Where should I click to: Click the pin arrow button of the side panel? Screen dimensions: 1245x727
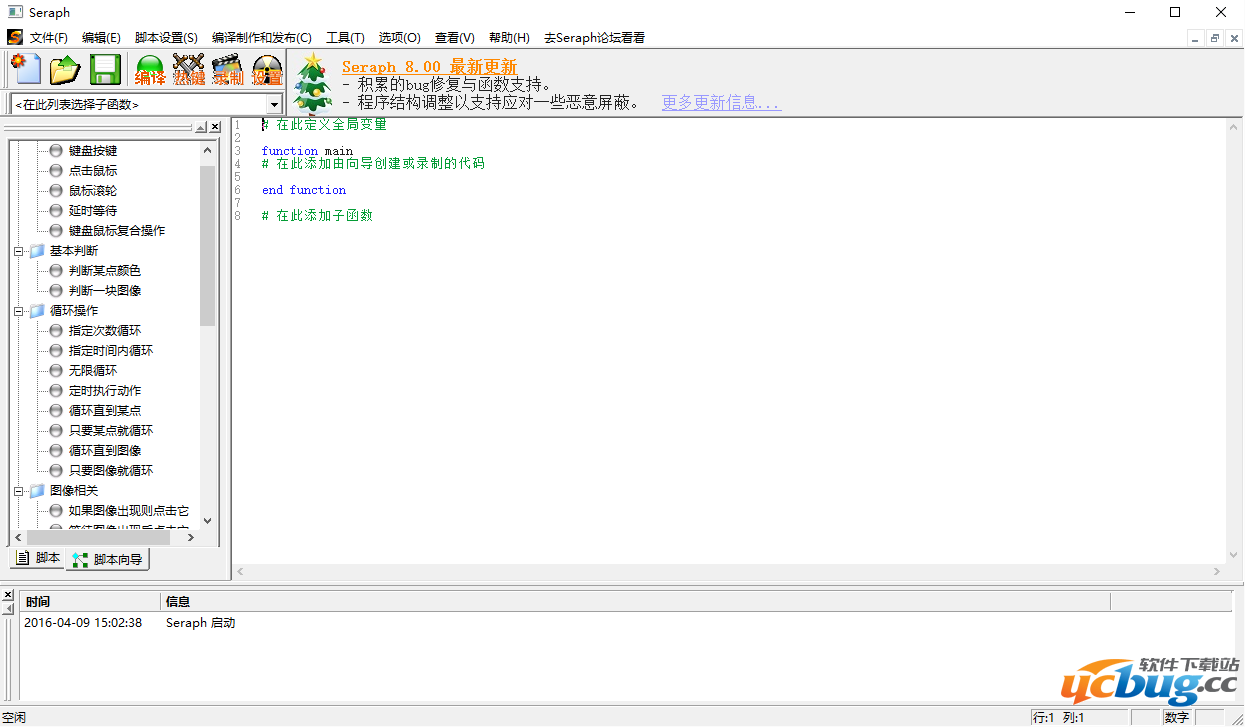coord(201,127)
